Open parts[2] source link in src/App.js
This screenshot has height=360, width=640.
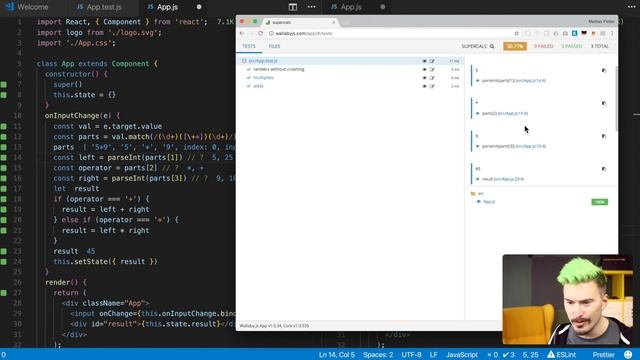[513, 113]
